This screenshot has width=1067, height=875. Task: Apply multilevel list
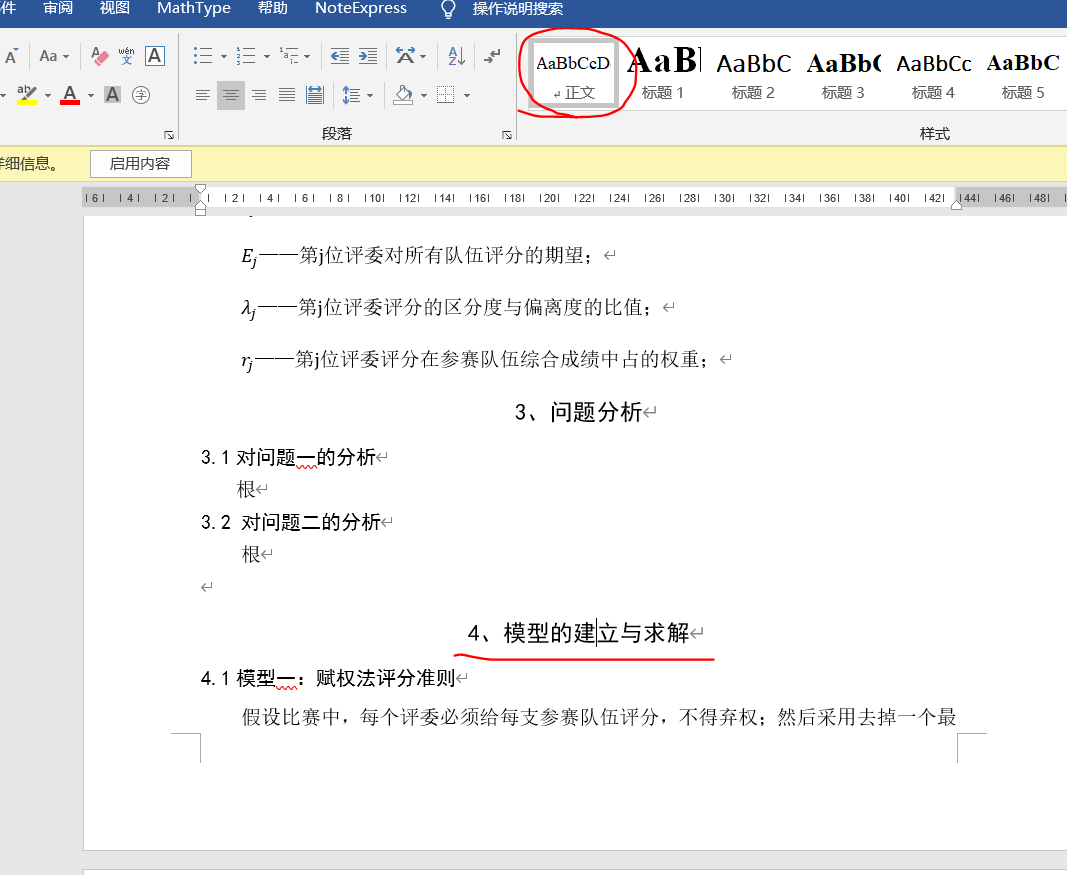[289, 56]
